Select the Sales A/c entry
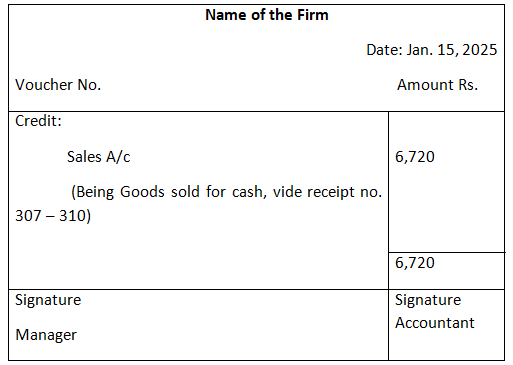Viewport: 513px width, 365px height. 98,157
